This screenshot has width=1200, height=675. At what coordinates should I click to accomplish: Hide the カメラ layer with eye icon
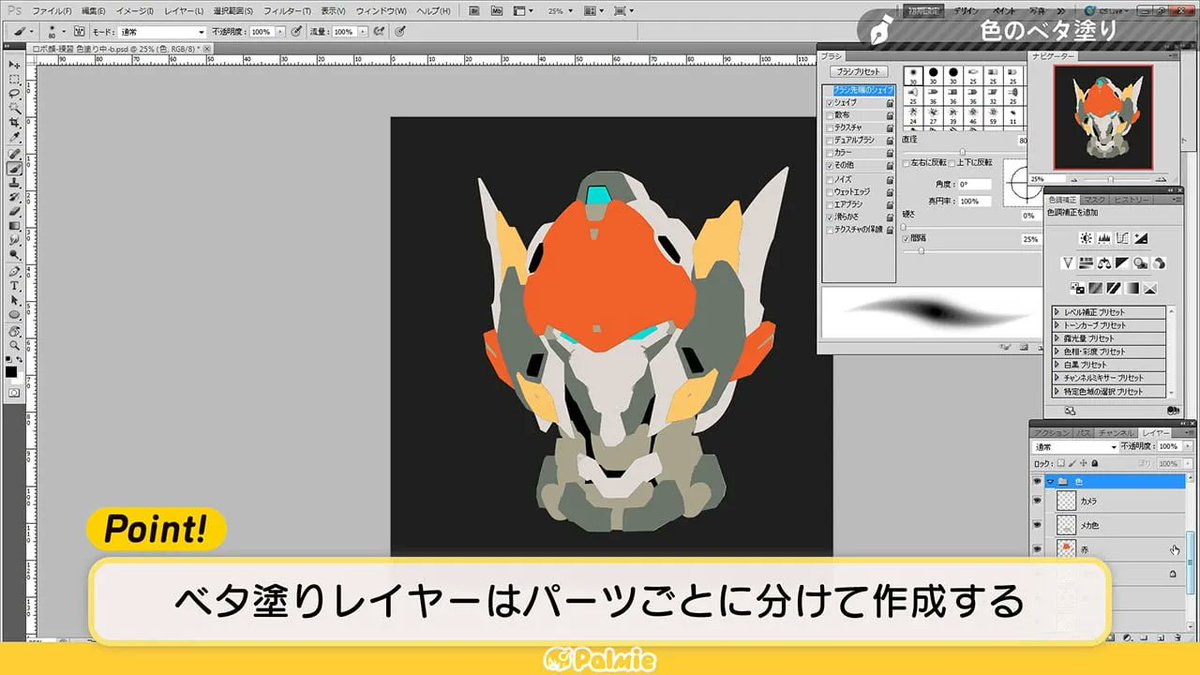coord(1036,499)
